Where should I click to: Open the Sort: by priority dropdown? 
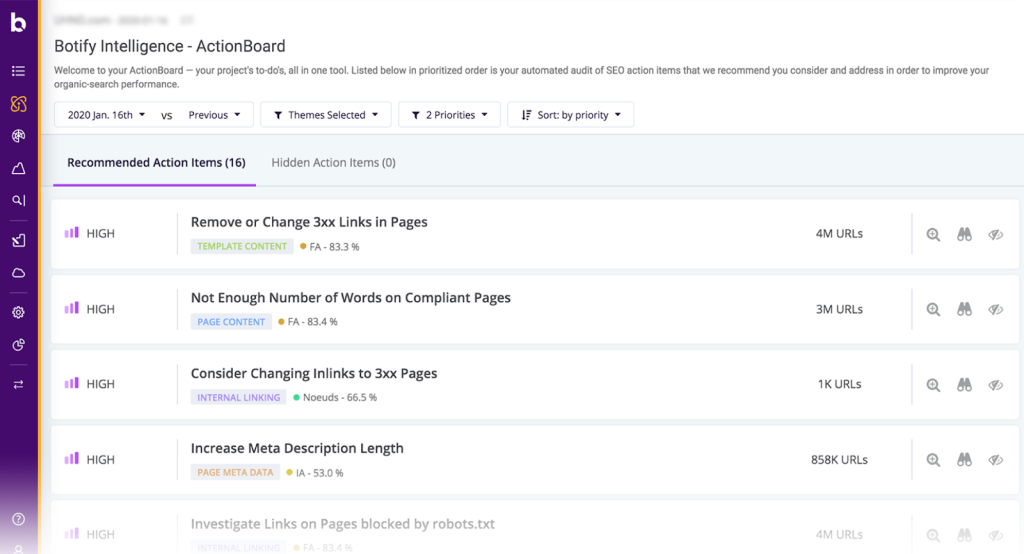(571, 114)
